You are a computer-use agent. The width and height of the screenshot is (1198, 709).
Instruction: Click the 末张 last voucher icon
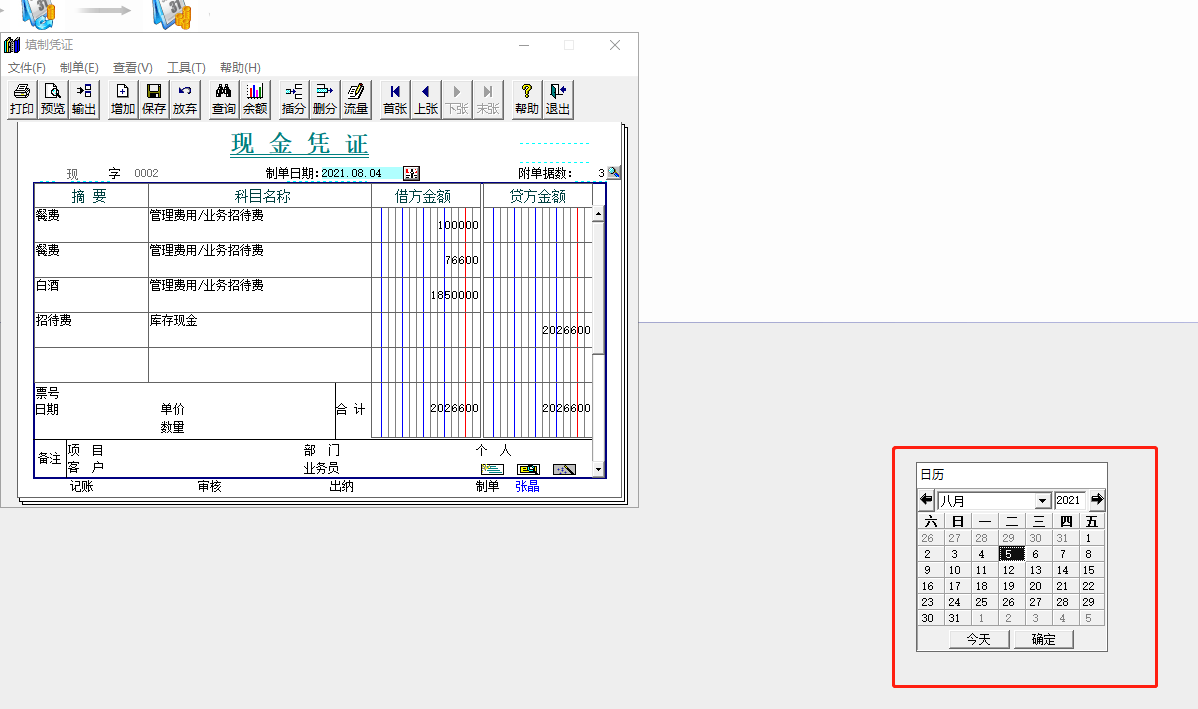[488, 99]
